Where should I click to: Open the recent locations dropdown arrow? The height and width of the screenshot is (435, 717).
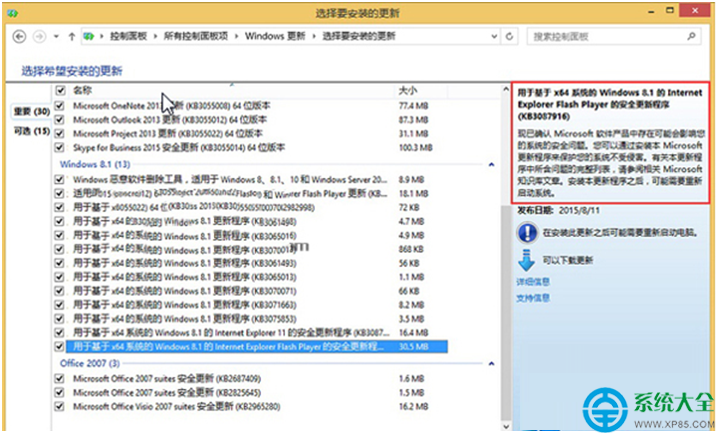[56, 37]
